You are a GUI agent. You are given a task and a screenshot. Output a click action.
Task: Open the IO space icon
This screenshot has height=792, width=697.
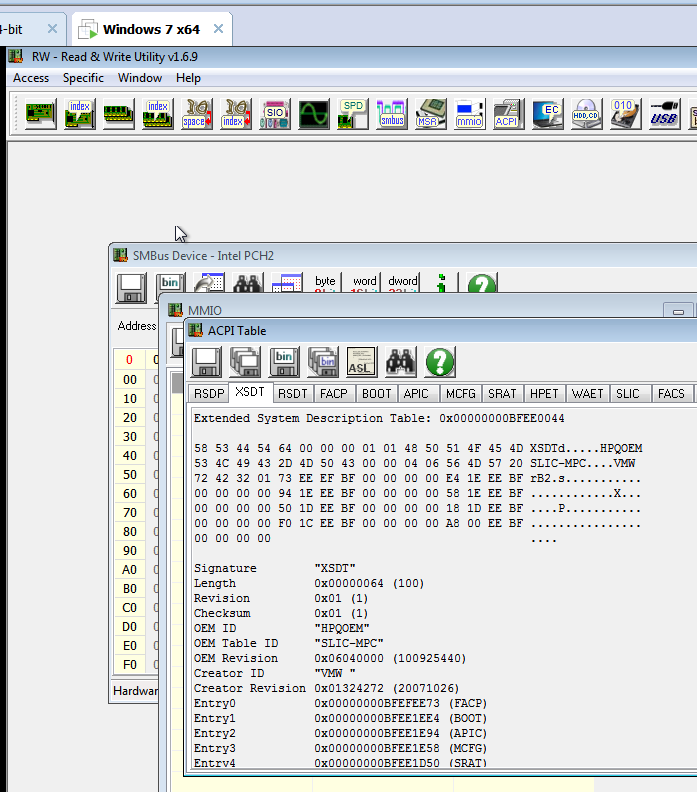click(x=197, y=114)
